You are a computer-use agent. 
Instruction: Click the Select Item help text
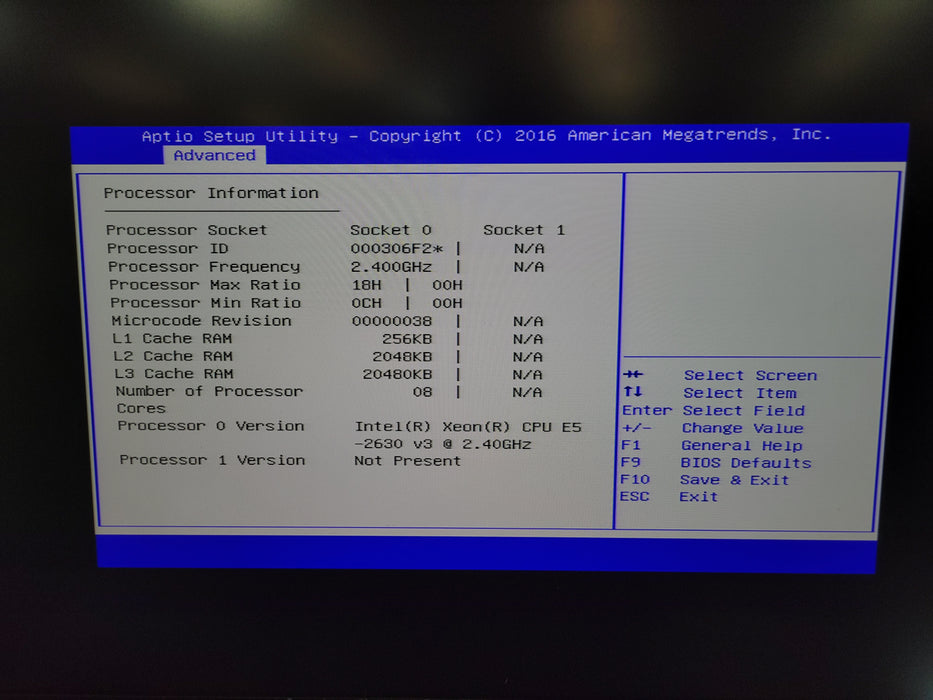pyautogui.click(x=740, y=393)
